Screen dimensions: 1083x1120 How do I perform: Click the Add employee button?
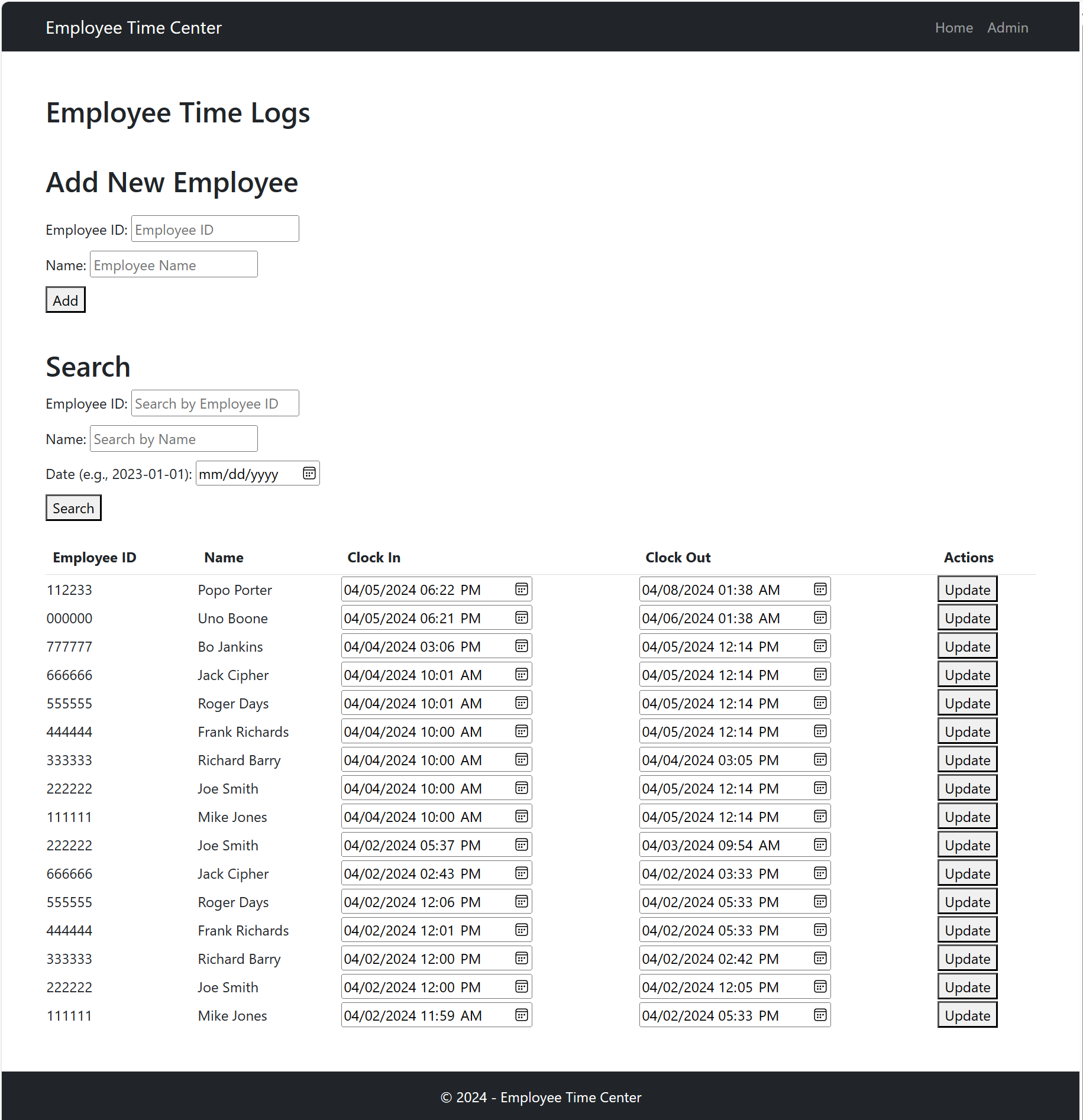pyautogui.click(x=66, y=300)
